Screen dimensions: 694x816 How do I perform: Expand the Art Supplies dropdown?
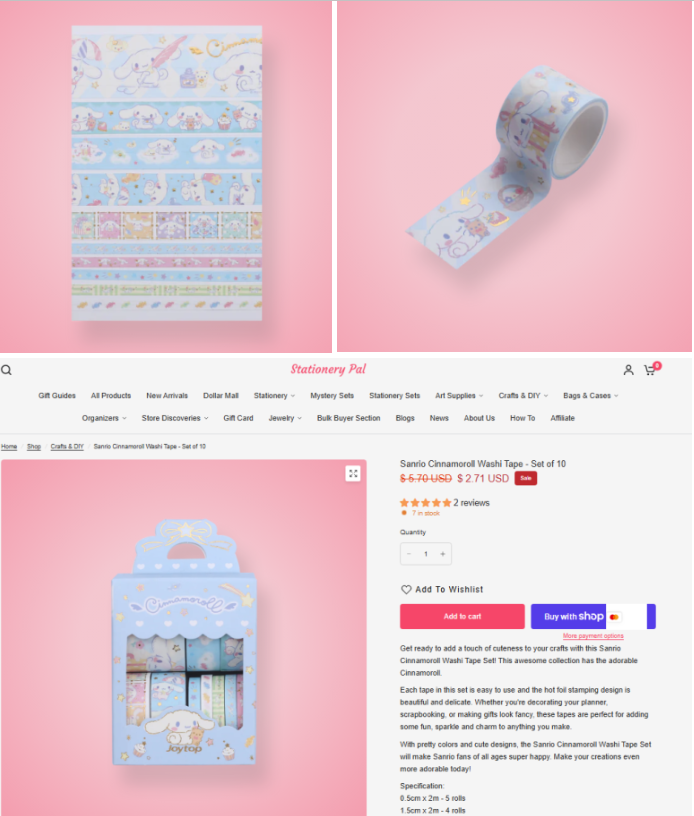[x=459, y=396]
